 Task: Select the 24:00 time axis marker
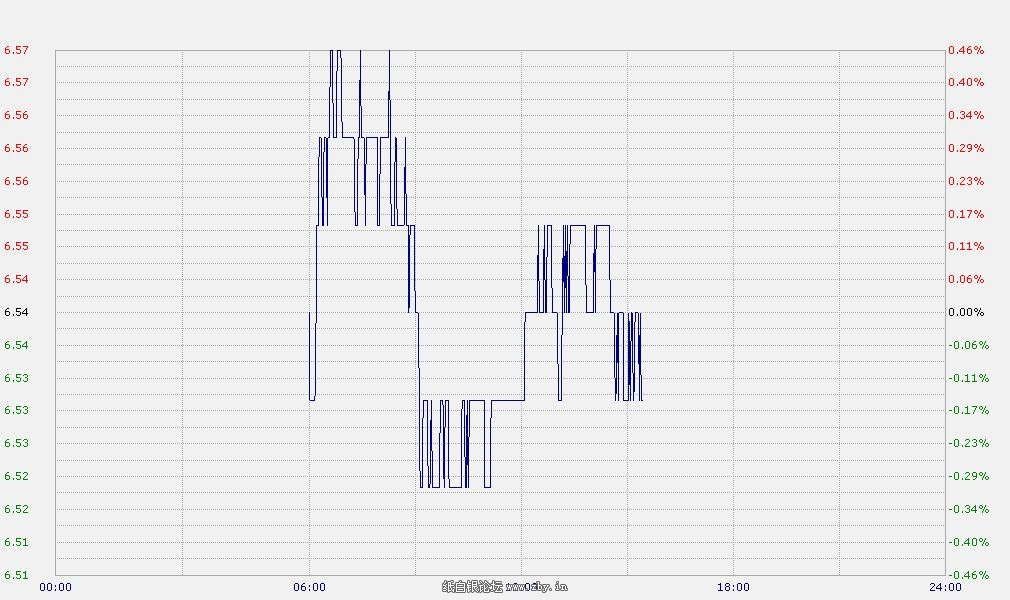click(944, 587)
